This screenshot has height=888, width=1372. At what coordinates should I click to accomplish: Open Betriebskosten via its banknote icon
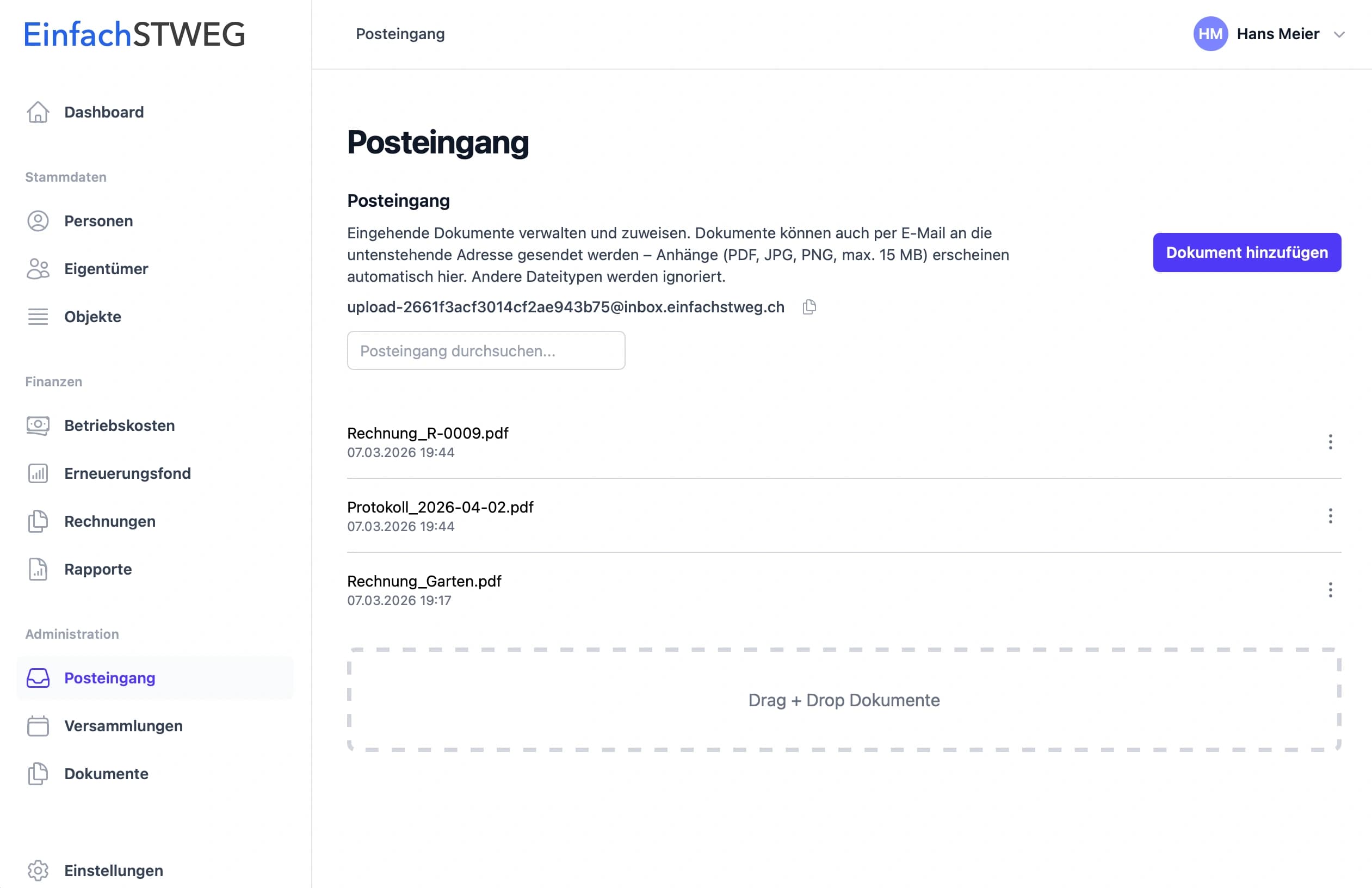click(38, 425)
